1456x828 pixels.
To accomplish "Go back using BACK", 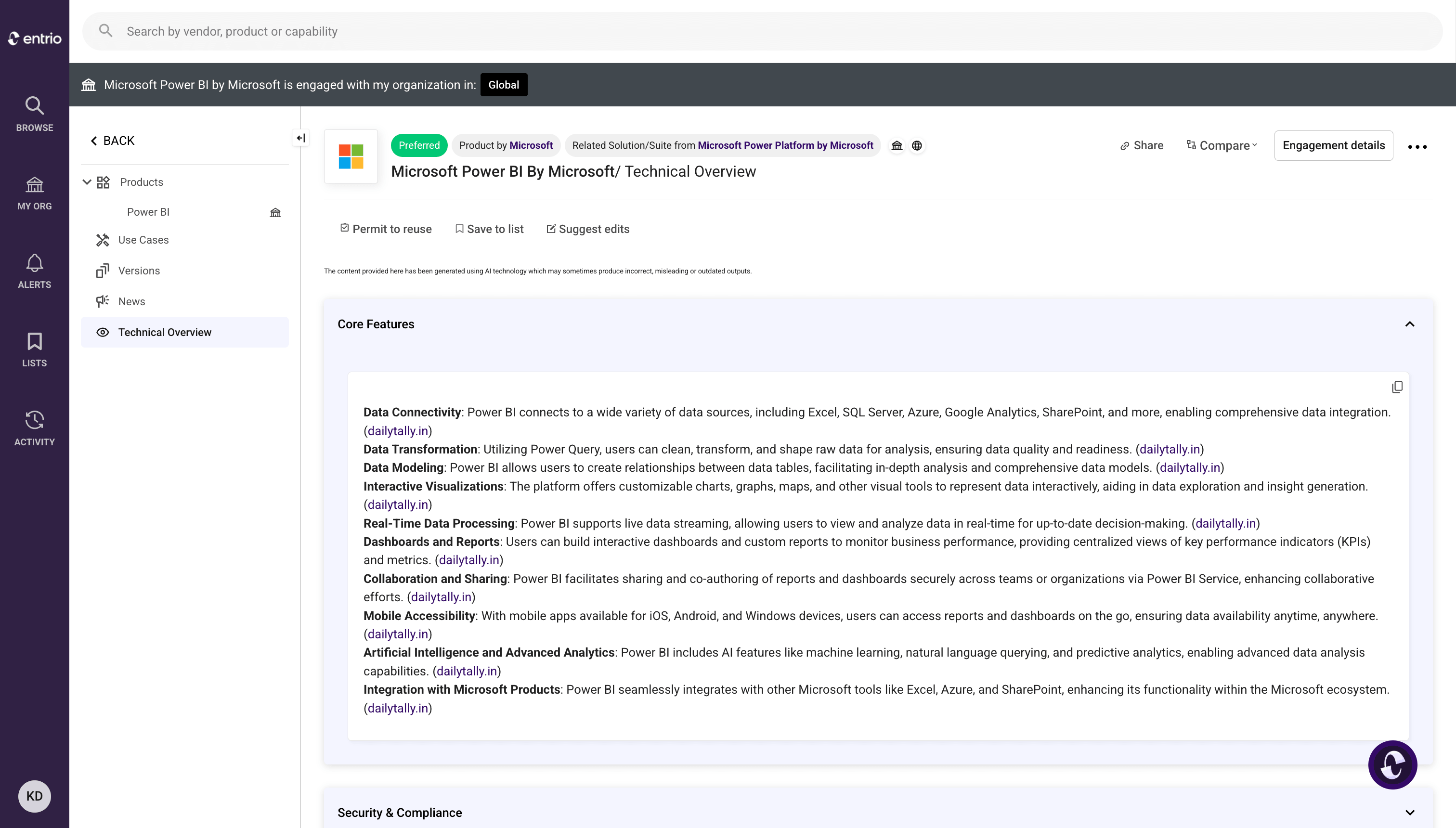I will (112, 141).
